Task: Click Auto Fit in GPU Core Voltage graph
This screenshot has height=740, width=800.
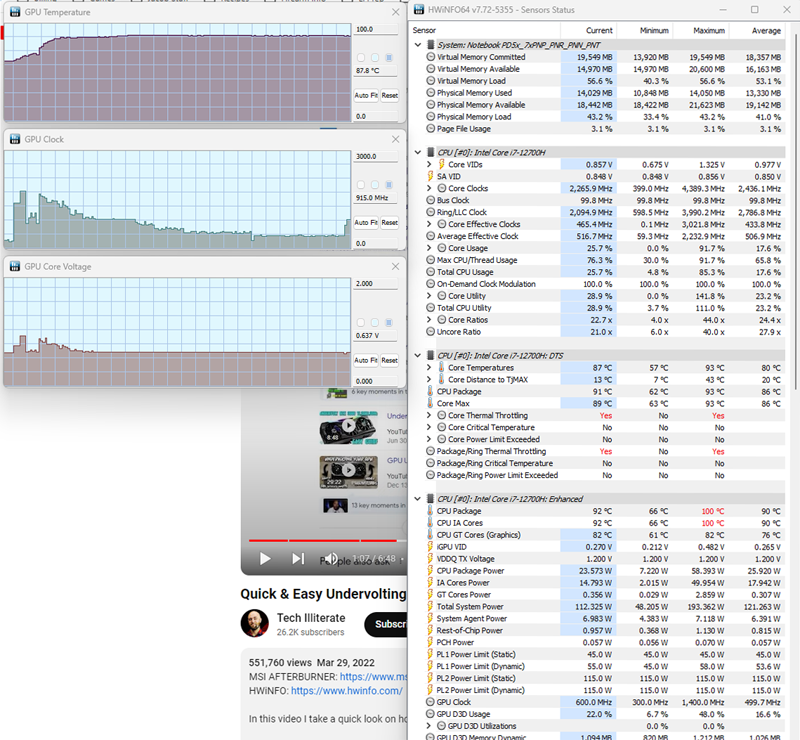Action: tap(366, 360)
